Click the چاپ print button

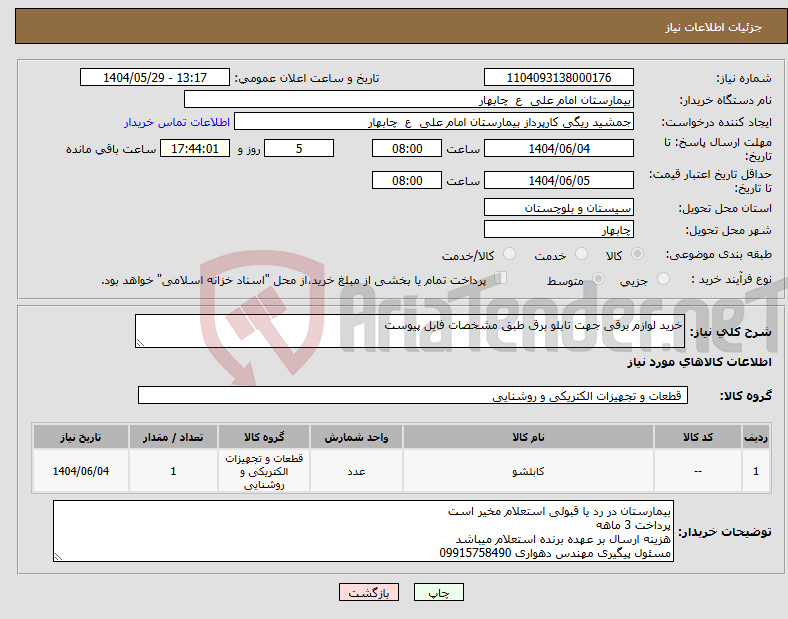tap(439, 592)
